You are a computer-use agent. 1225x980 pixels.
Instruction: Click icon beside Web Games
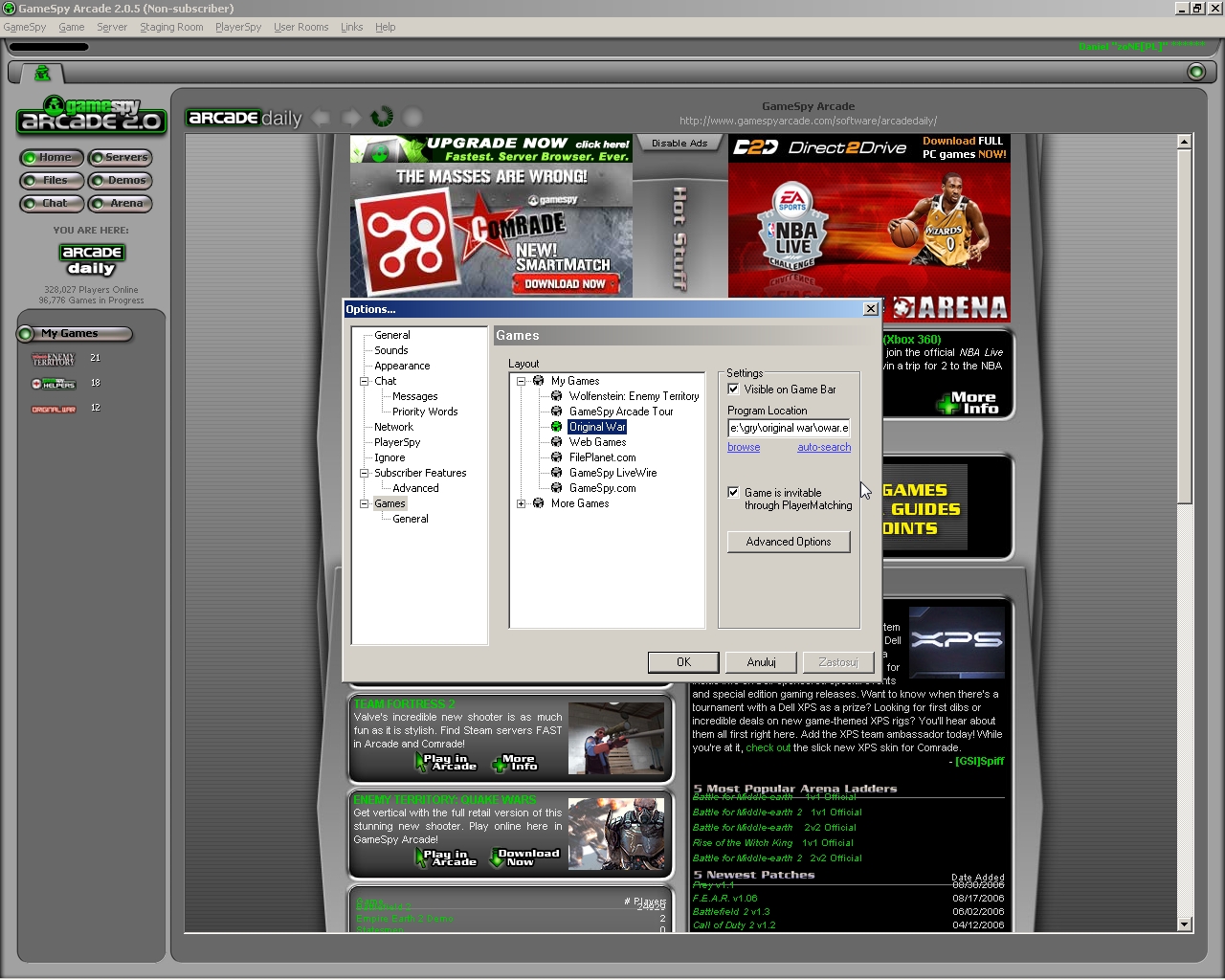pos(556,442)
